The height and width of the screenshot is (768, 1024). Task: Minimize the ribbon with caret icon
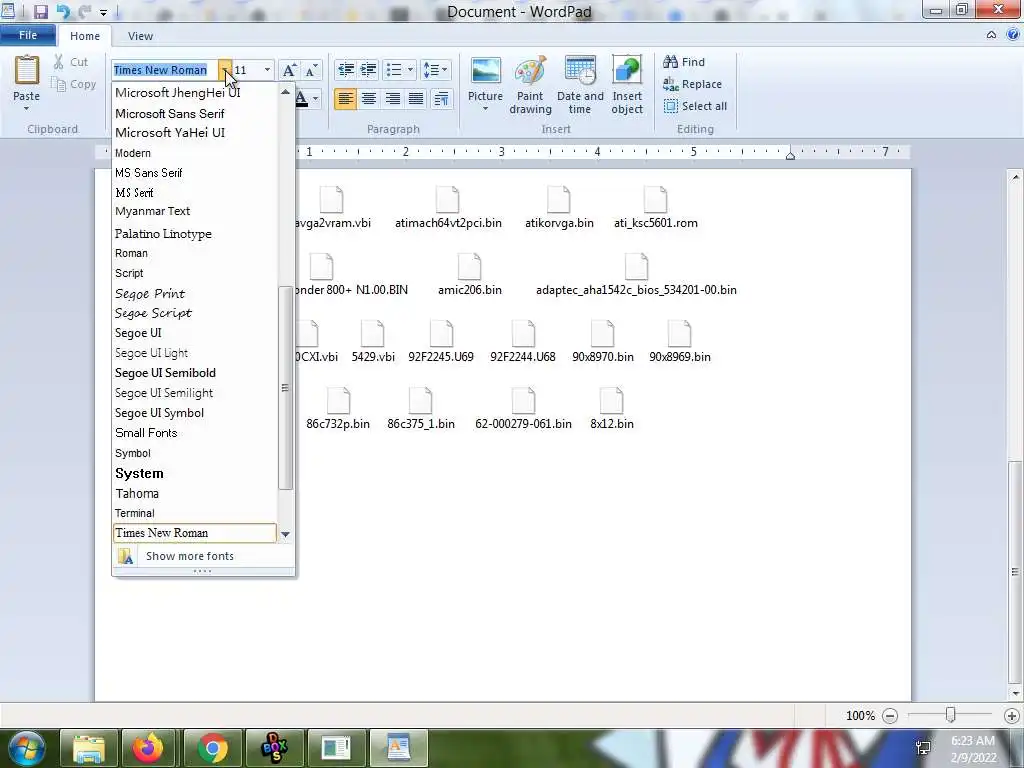pyautogui.click(x=991, y=35)
